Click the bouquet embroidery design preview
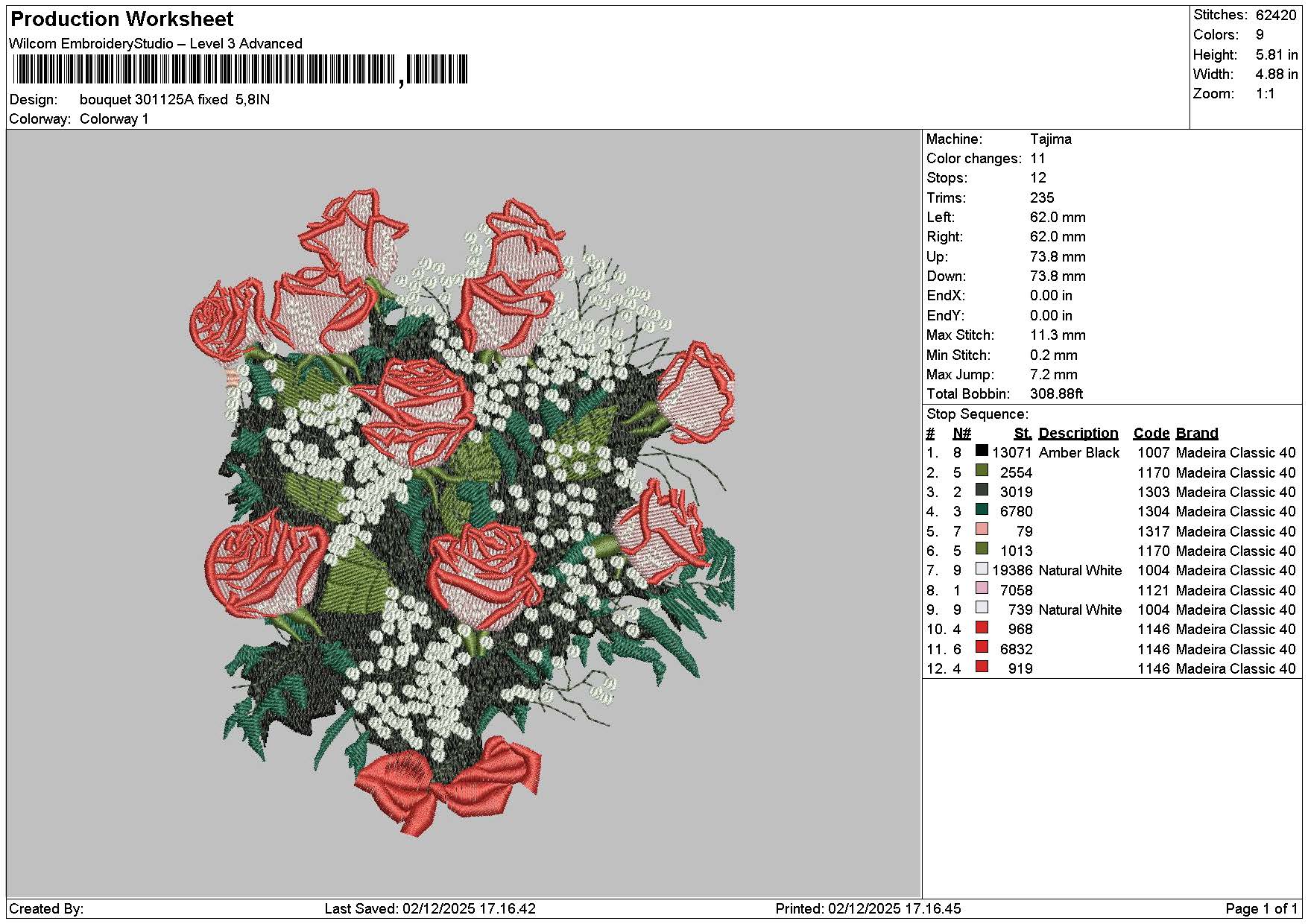The image size is (1308, 924). pyautogui.click(x=462, y=513)
